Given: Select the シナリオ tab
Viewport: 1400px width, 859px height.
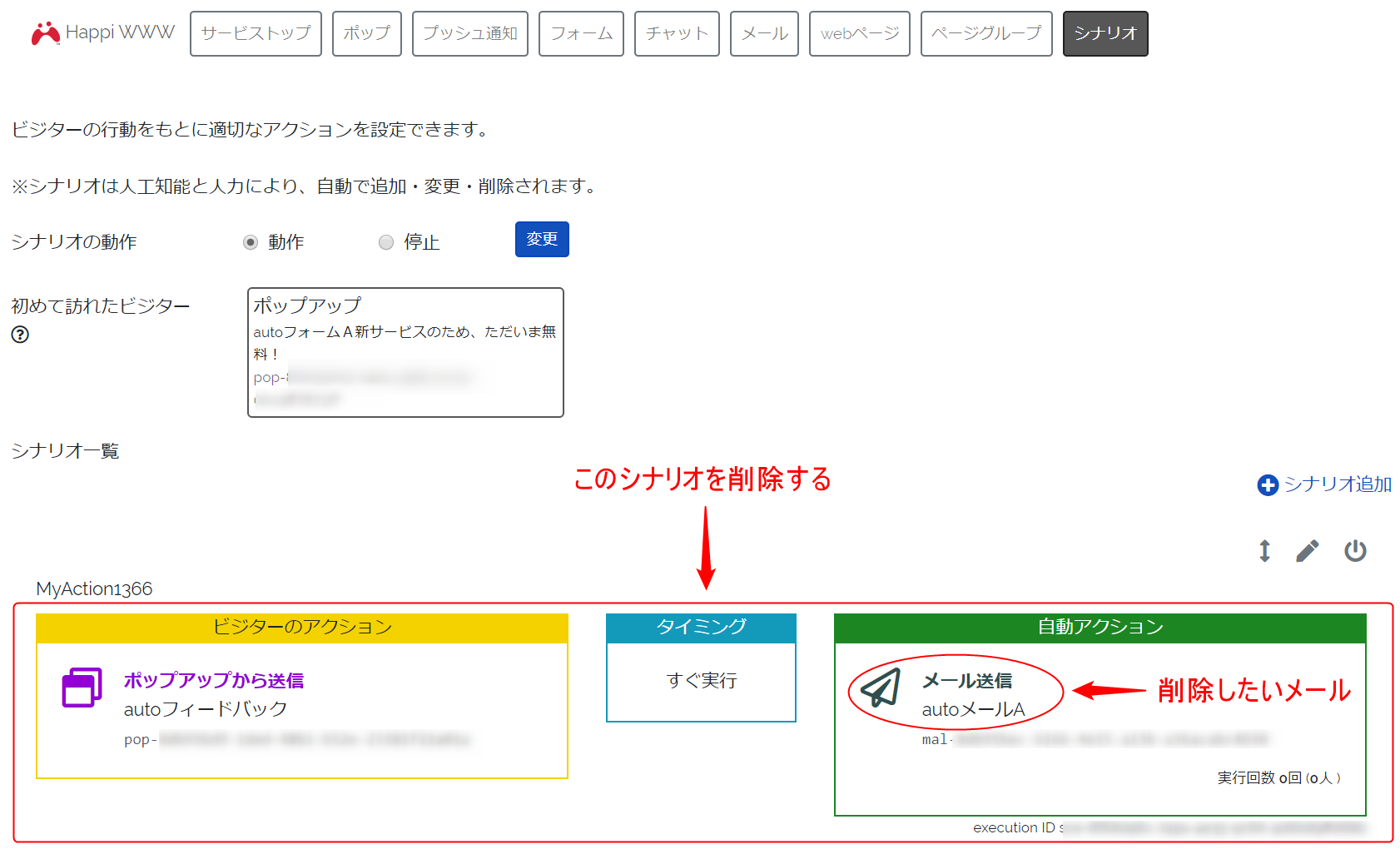Looking at the screenshot, I should point(1105,33).
